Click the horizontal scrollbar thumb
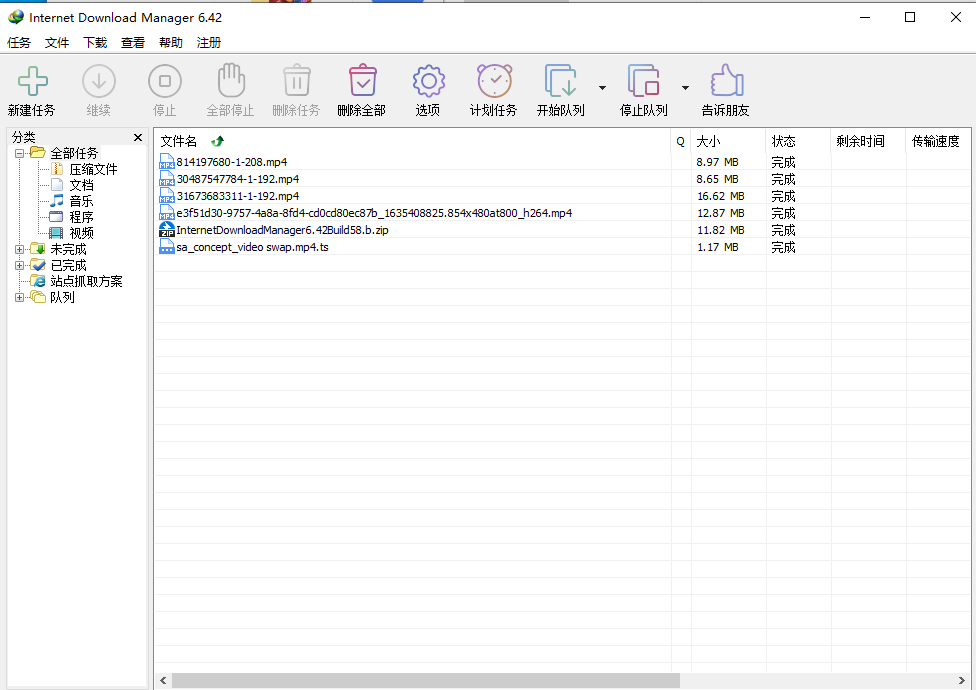Image resolution: width=976 pixels, height=690 pixels. 426,681
